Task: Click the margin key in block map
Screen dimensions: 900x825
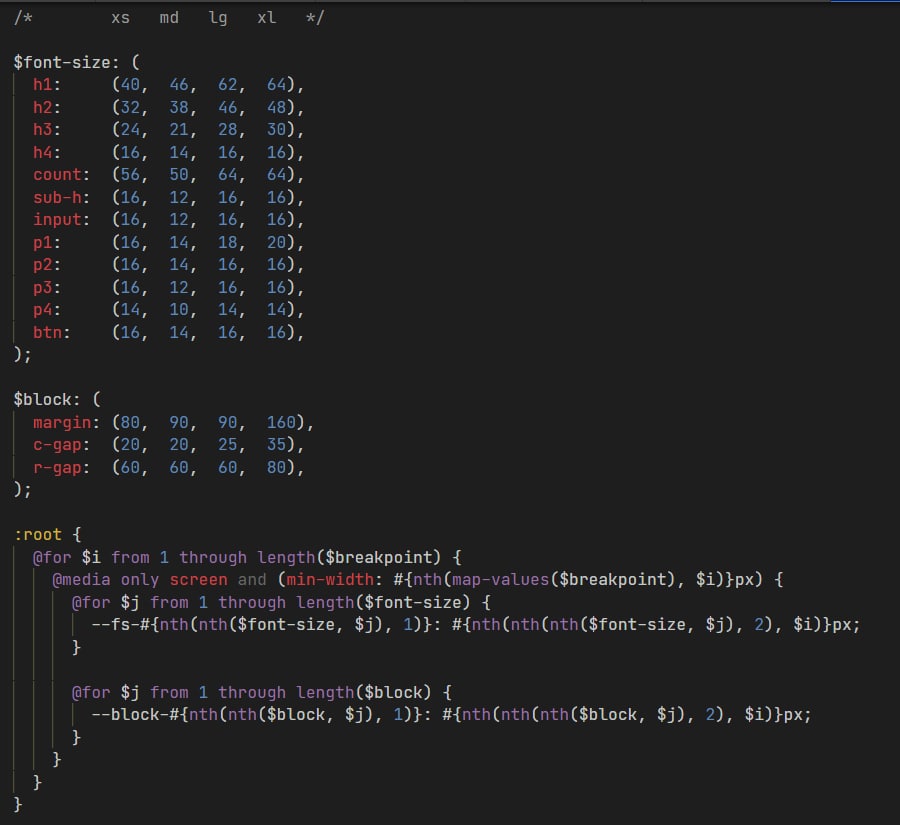Action: tap(62, 423)
